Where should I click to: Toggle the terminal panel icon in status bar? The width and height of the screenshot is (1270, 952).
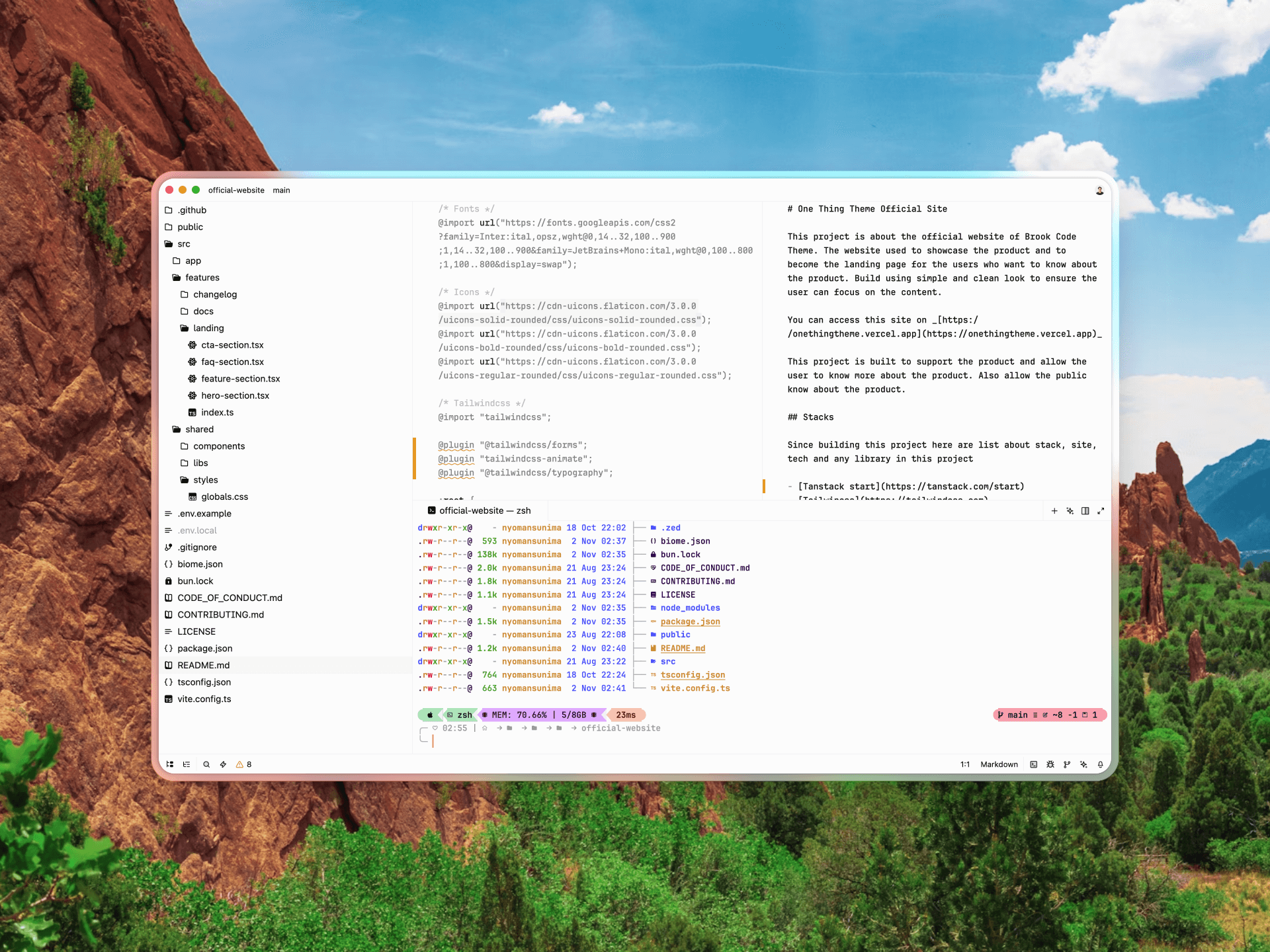pyautogui.click(x=1033, y=764)
